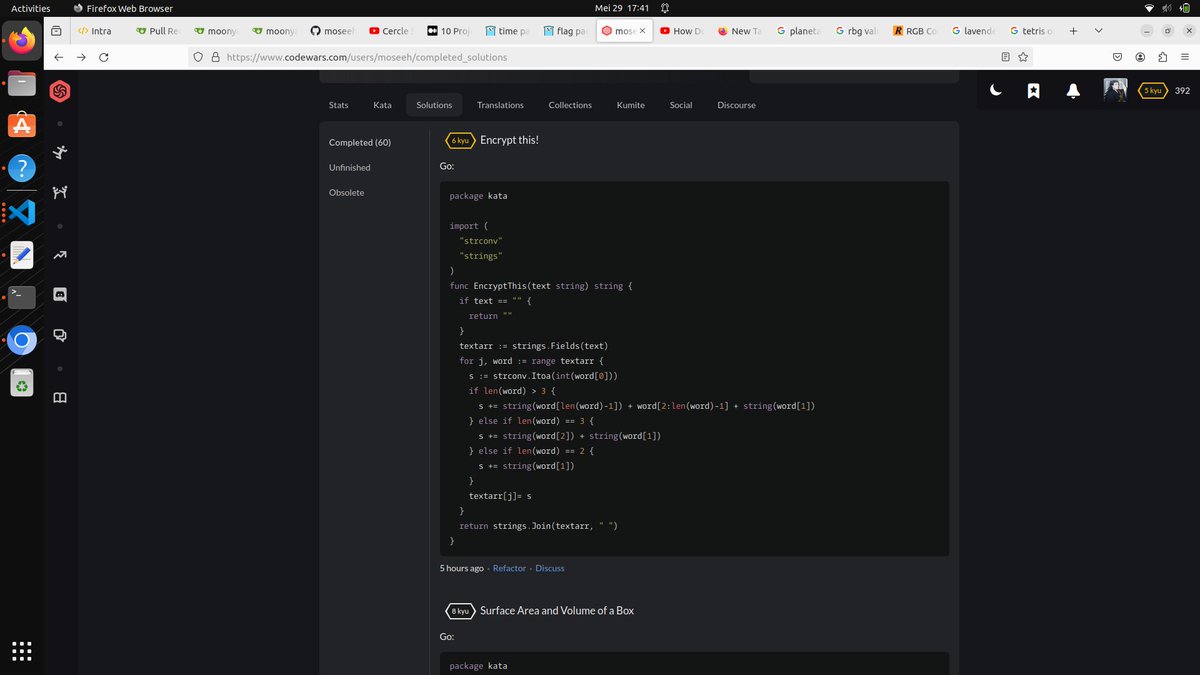Open saved collections via the bookmark-star icon

(1034, 91)
